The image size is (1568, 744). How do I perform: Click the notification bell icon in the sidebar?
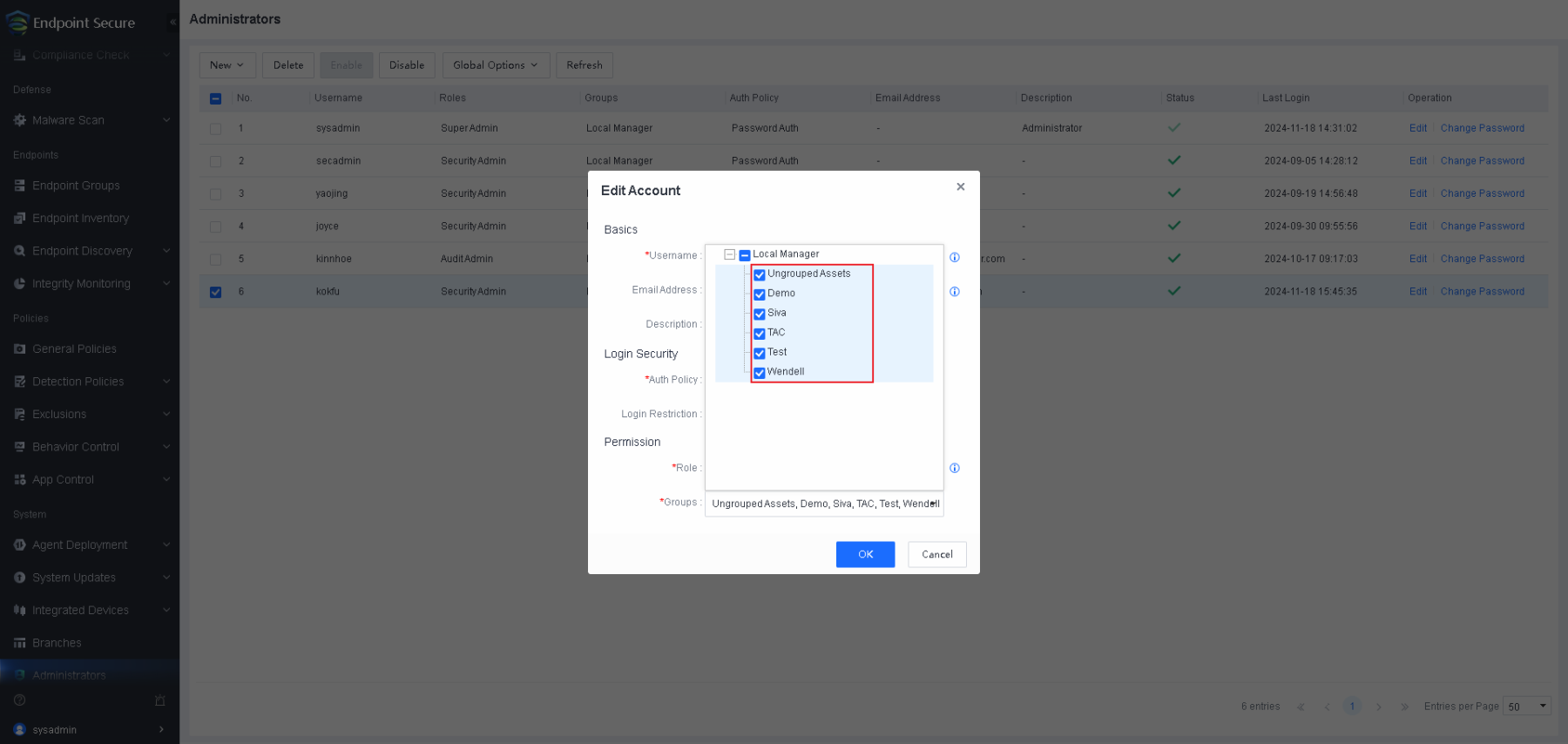[159, 700]
